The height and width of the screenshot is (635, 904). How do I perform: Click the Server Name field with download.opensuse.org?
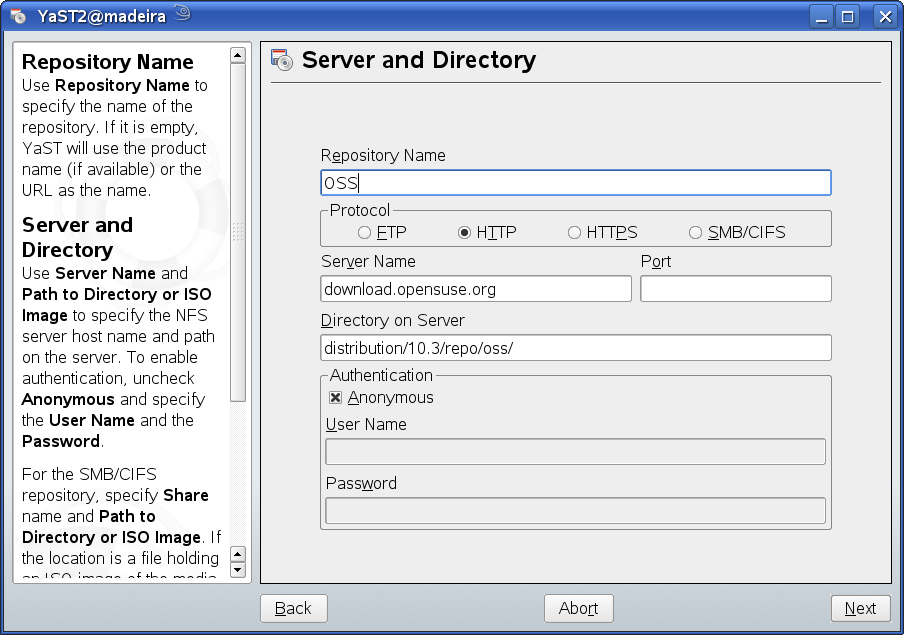(x=476, y=288)
